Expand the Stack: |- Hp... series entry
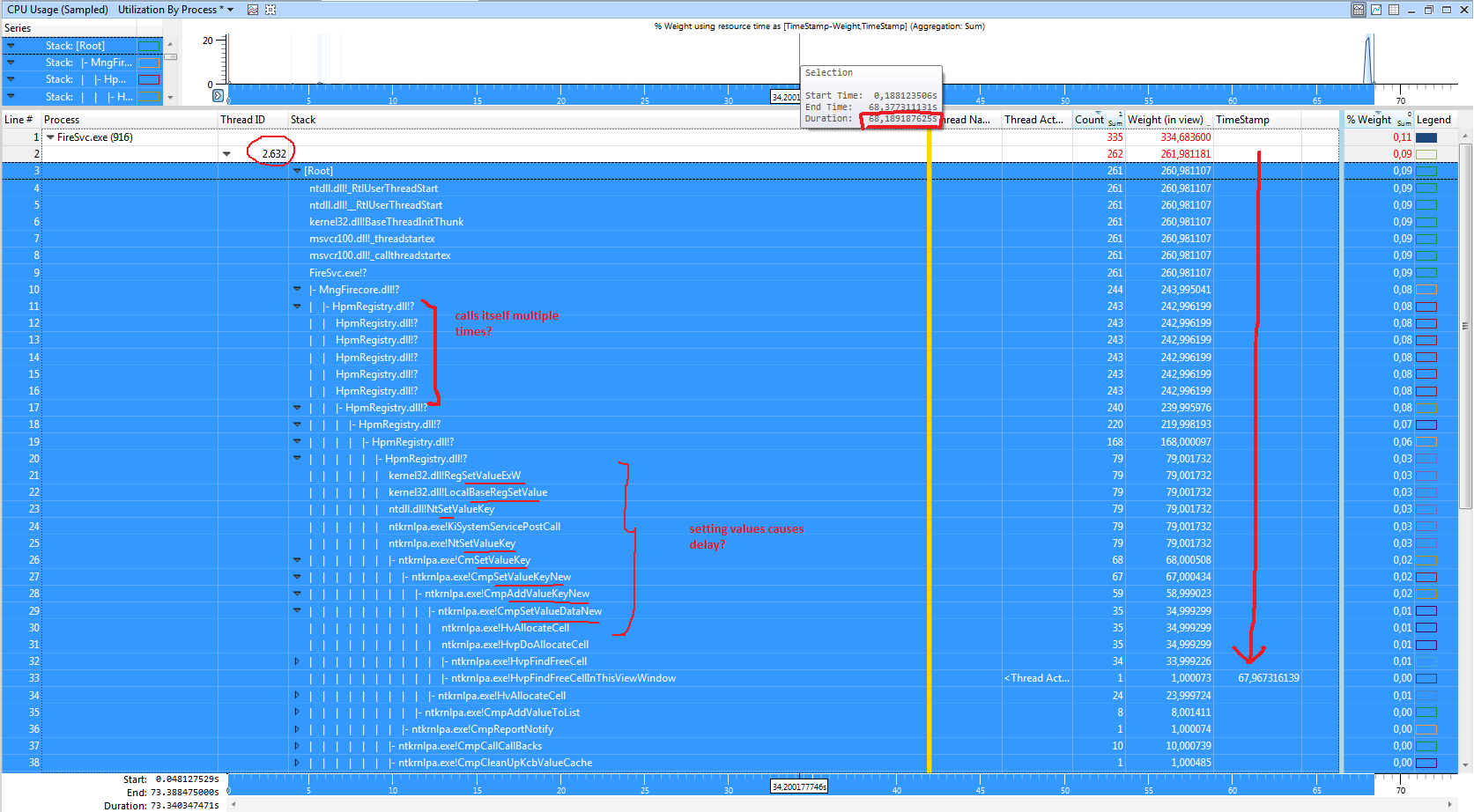The height and width of the screenshot is (812, 1474). (x=11, y=79)
